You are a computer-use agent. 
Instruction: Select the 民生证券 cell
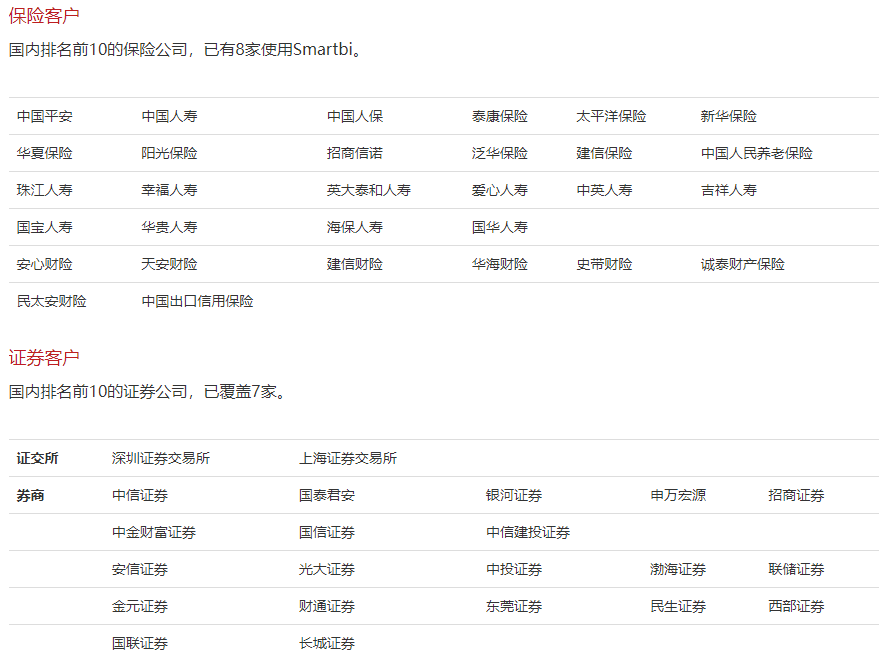point(678,606)
